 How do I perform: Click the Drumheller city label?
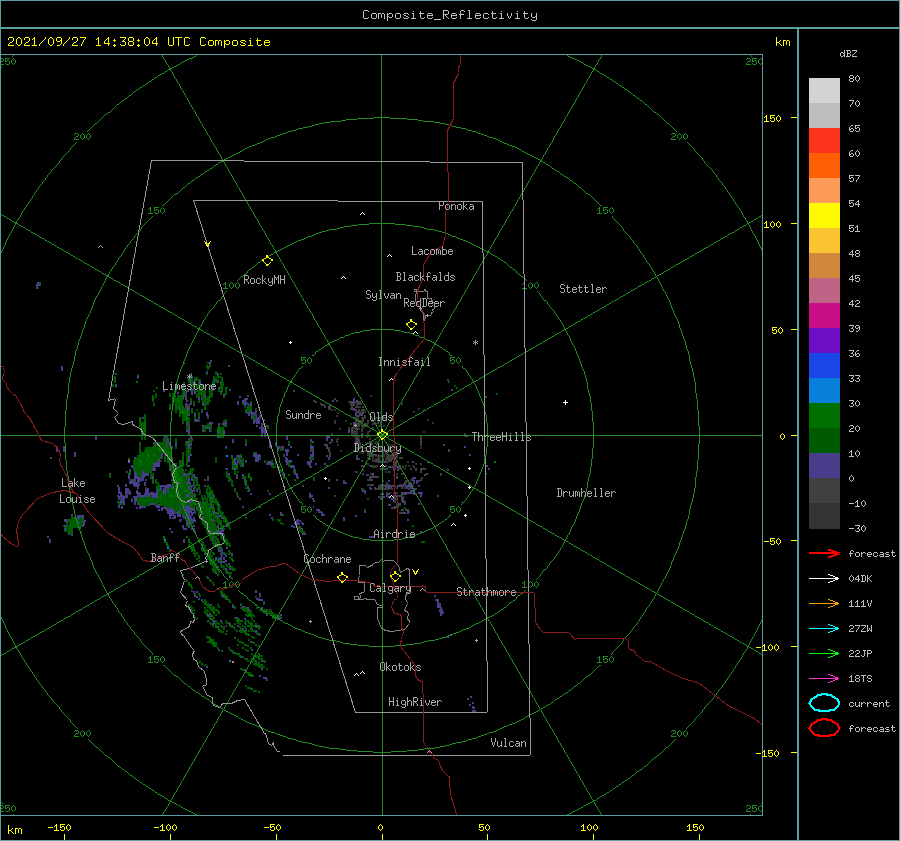coord(586,493)
